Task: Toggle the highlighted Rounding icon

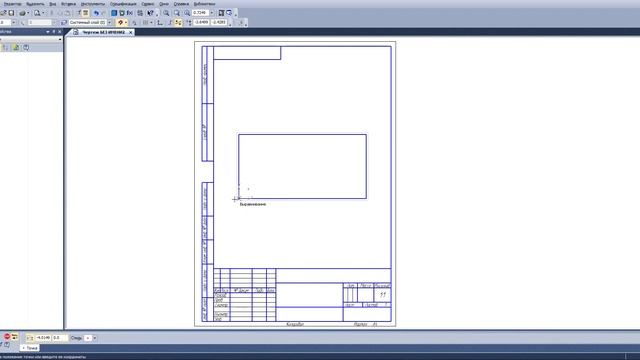Action: coord(178,22)
